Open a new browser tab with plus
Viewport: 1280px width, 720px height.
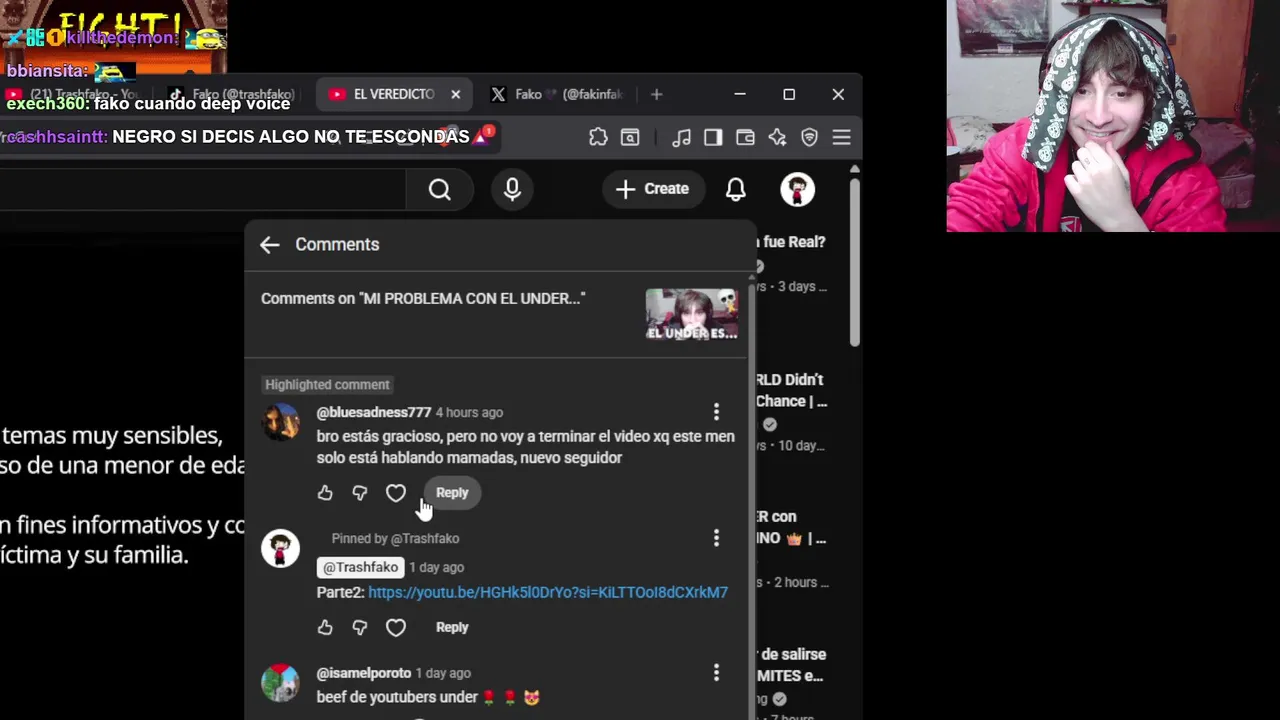pyautogui.click(x=656, y=94)
